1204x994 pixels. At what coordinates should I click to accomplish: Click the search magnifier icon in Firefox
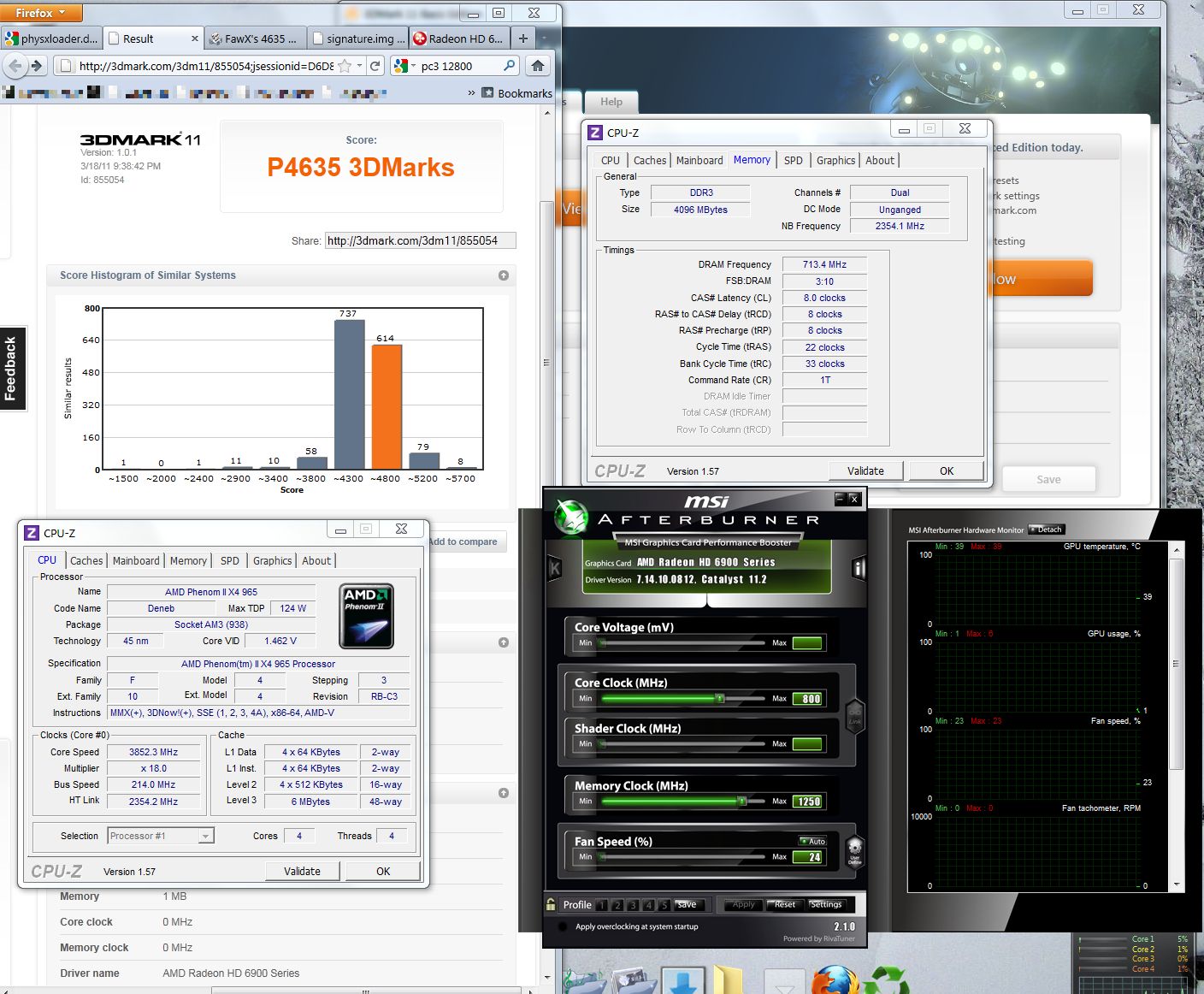[509, 66]
